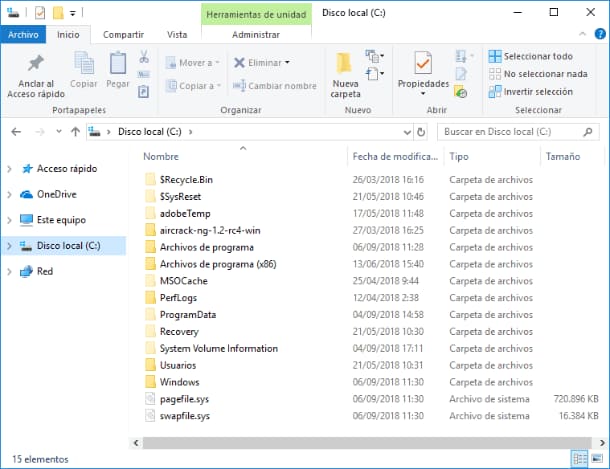The image size is (610, 469).
Task: Select Este equipo in the sidebar
Action: pyautogui.click(x=61, y=220)
